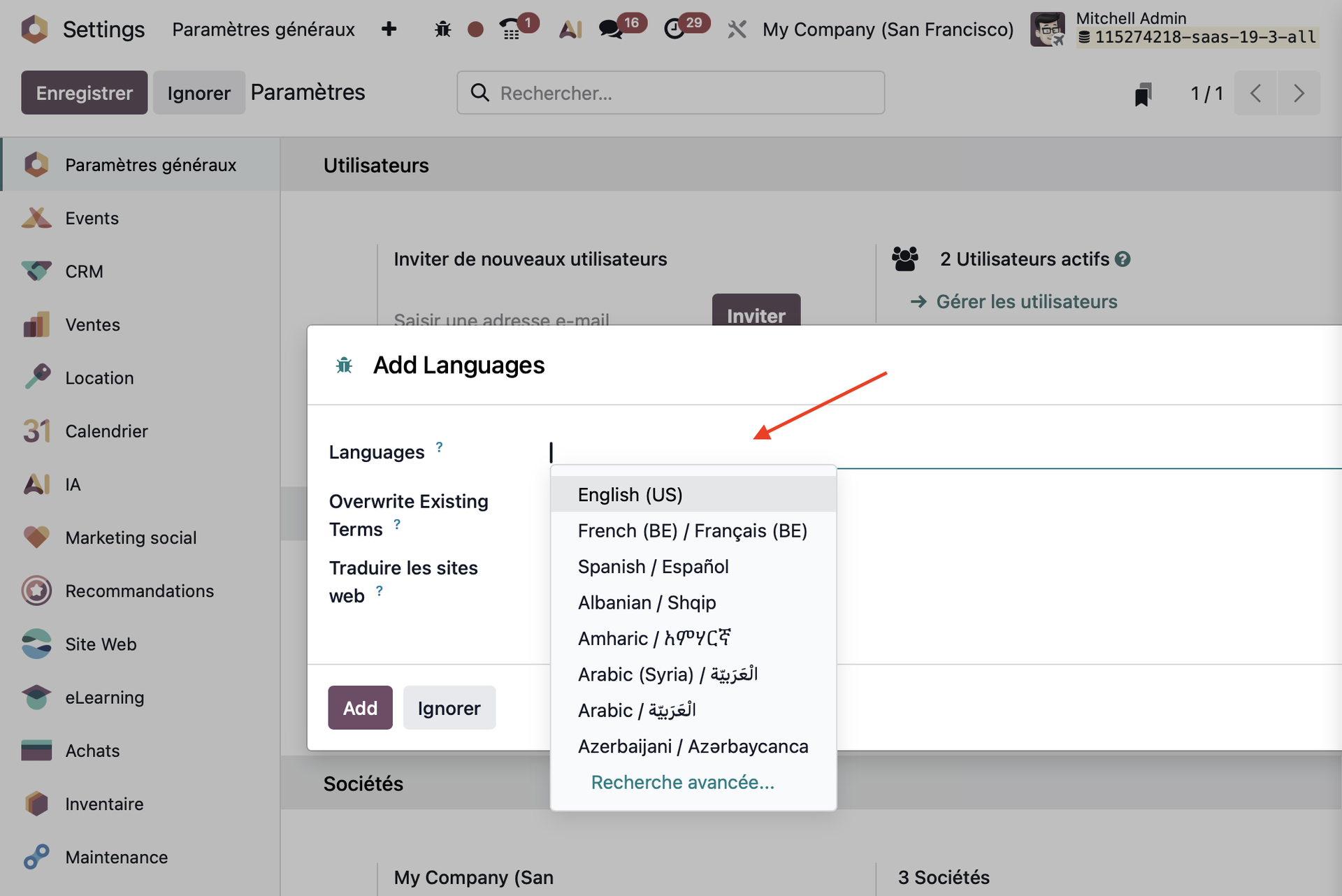Click the red recording dot icon

(475, 29)
